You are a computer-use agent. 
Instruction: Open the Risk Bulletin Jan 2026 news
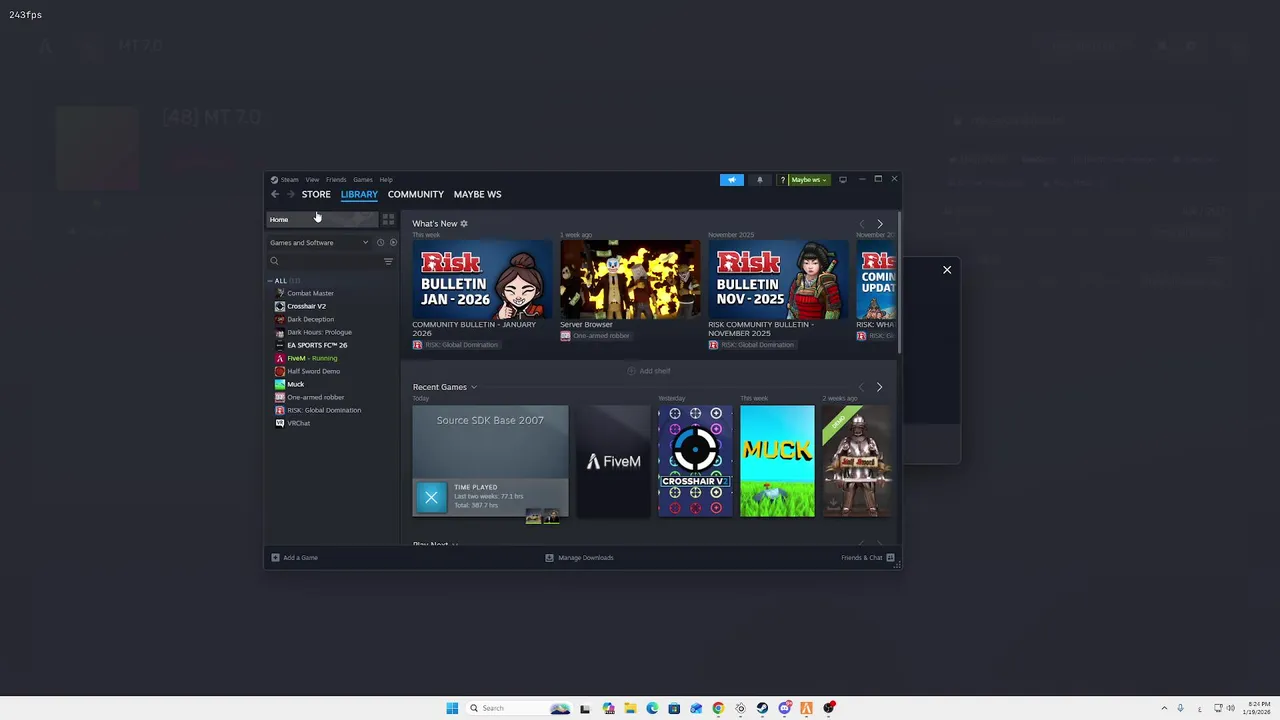click(x=482, y=279)
